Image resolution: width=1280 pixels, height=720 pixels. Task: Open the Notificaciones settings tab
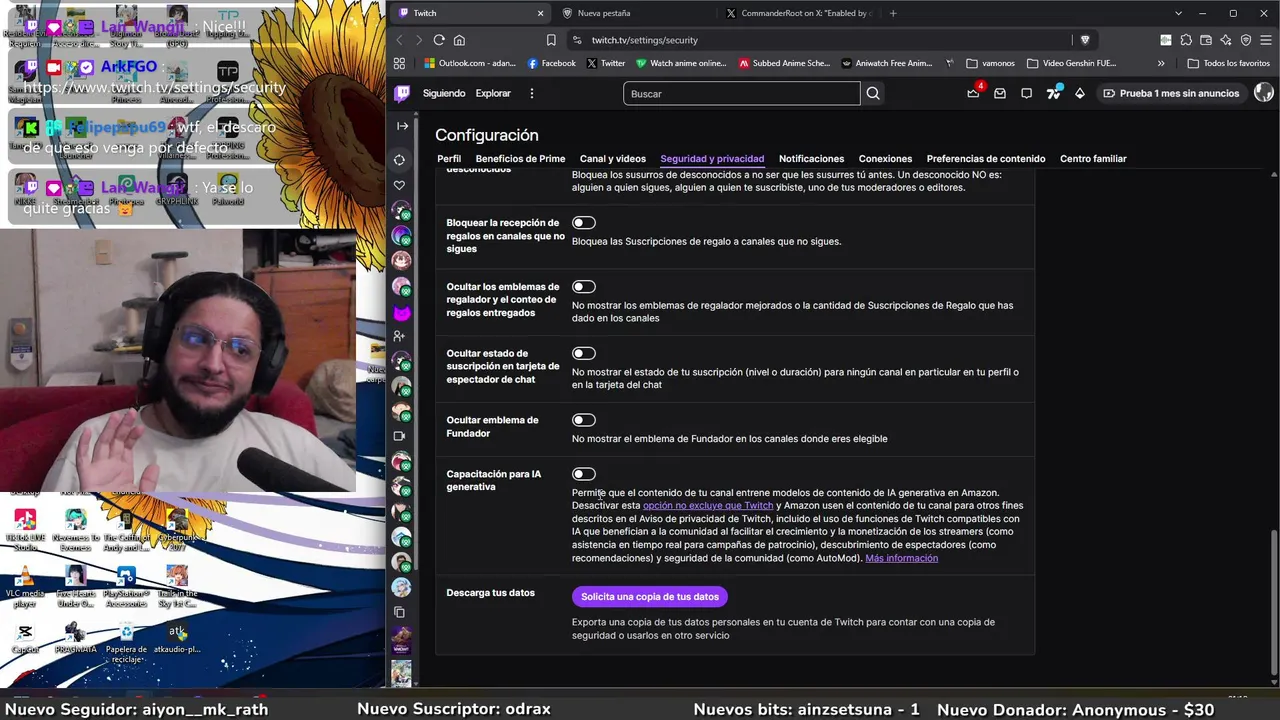(811, 158)
